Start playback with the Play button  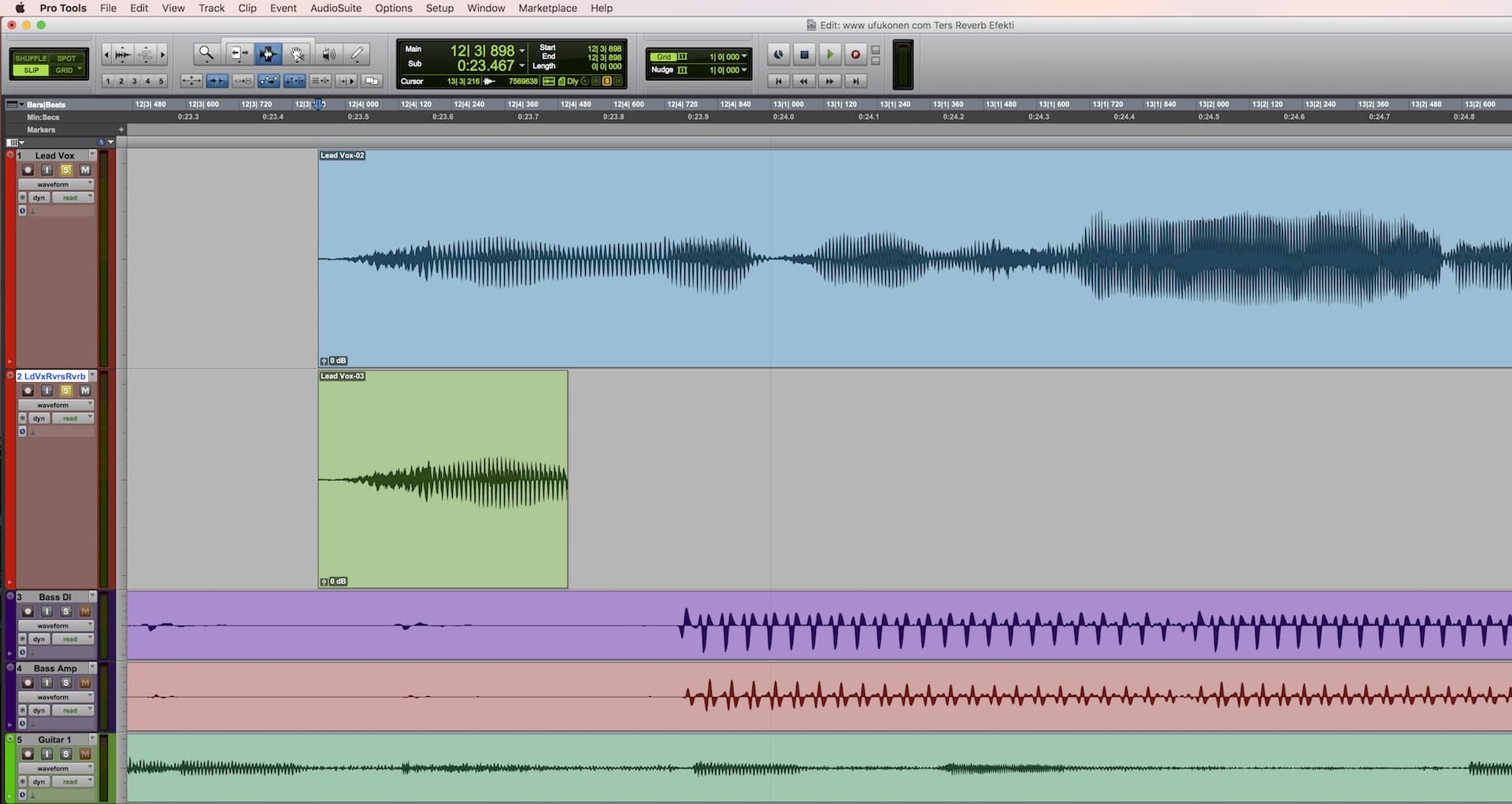click(829, 54)
